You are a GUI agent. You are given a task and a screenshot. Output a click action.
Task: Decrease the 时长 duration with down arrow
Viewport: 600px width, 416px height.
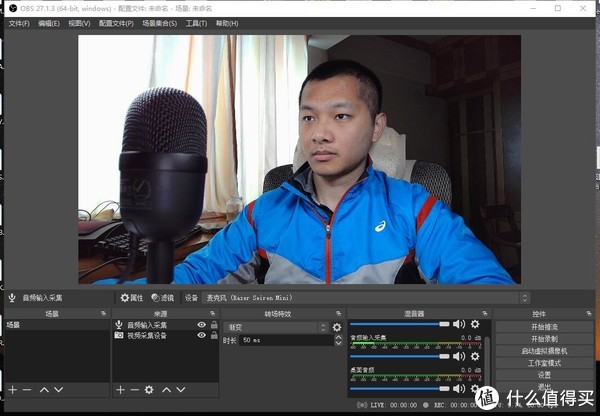click(x=338, y=343)
